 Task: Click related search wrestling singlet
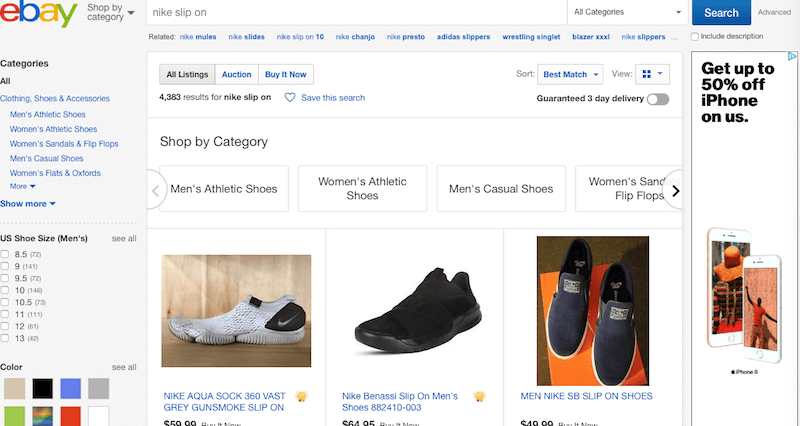(531, 37)
